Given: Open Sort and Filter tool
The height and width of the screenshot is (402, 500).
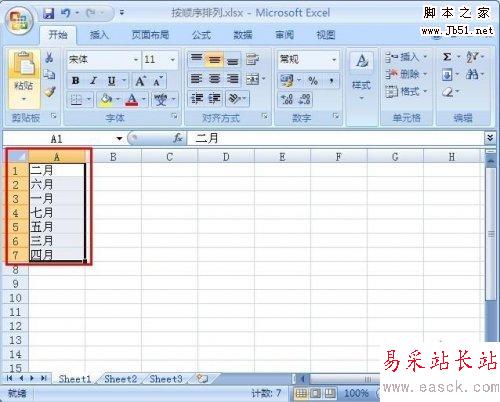Looking at the screenshot, I should pos(472,57).
